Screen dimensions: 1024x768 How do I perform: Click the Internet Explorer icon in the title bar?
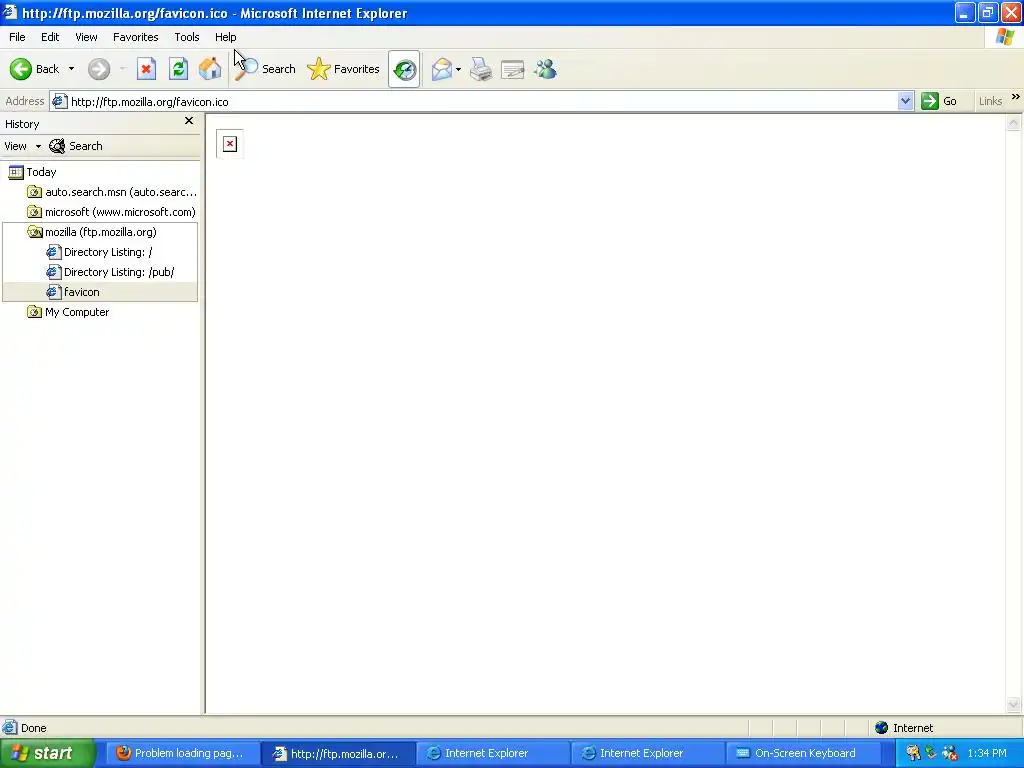point(9,12)
